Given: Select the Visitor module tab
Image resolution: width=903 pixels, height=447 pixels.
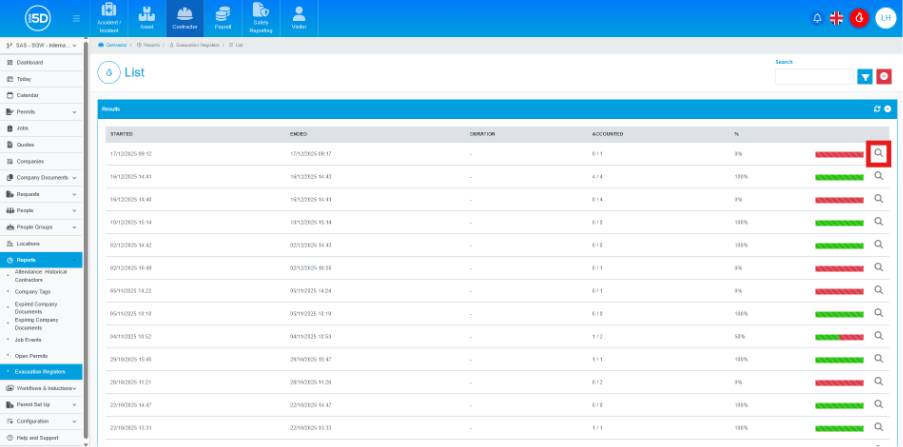Looking at the screenshot, I should tap(299, 17).
